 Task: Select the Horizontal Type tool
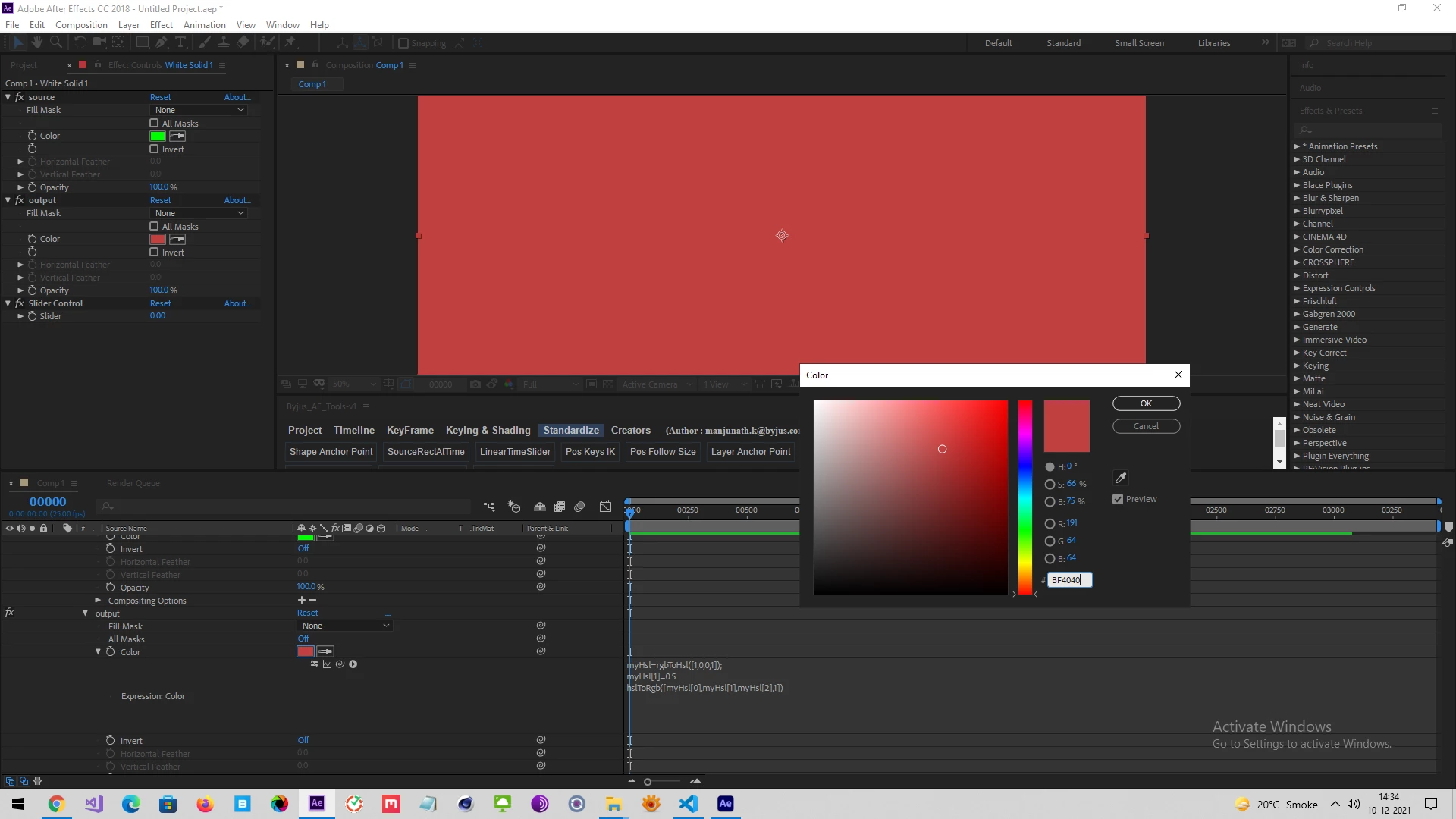pyautogui.click(x=180, y=42)
